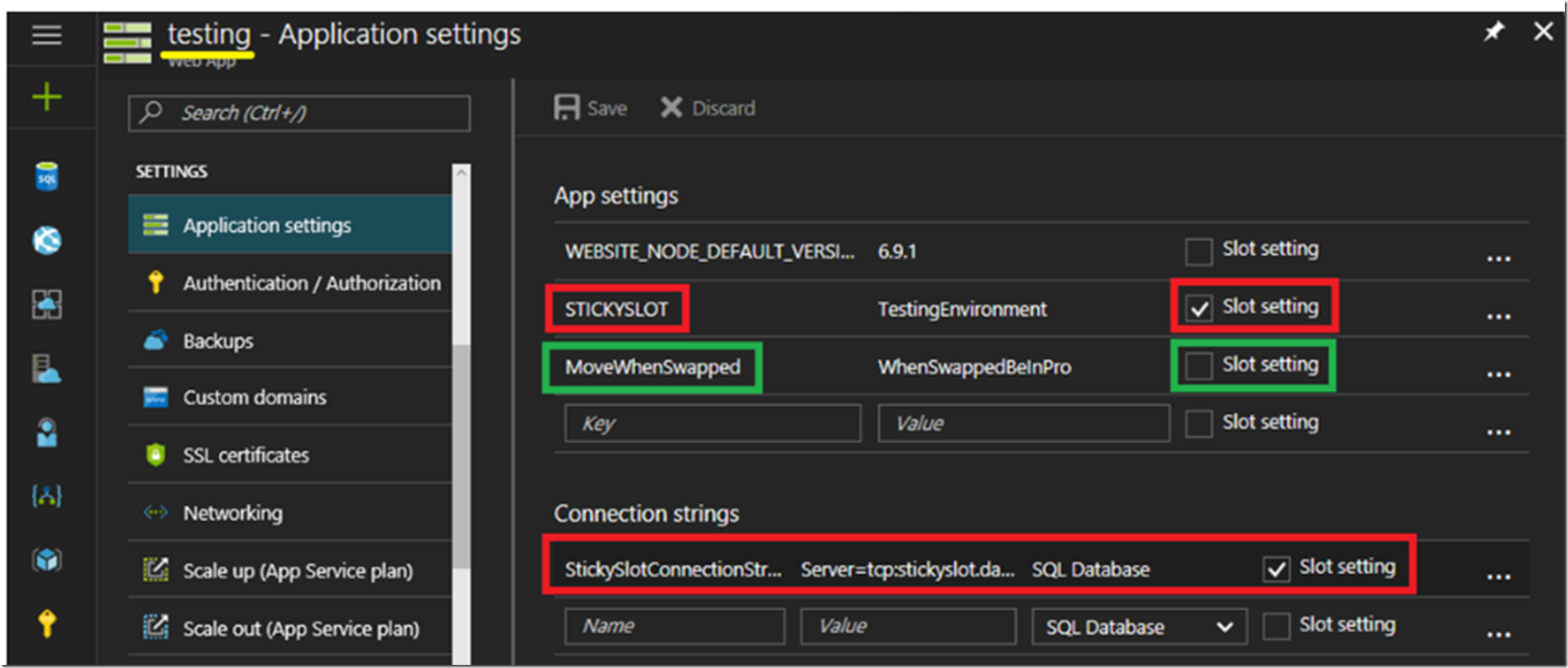Pin the blade with the pin icon
Image resolution: width=1568 pixels, height=668 pixels.
pos(1494,32)
